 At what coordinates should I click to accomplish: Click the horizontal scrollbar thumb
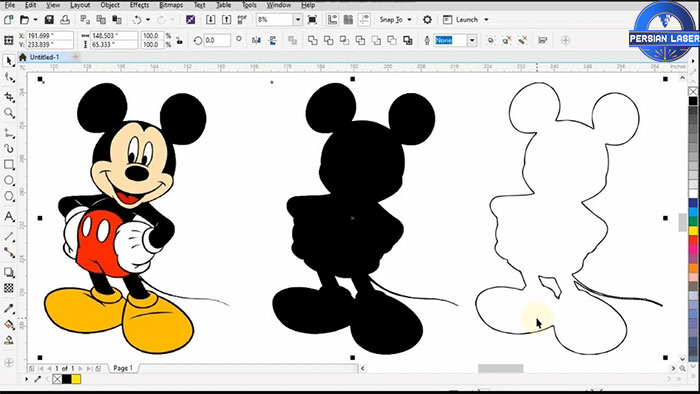click(500, 368)
